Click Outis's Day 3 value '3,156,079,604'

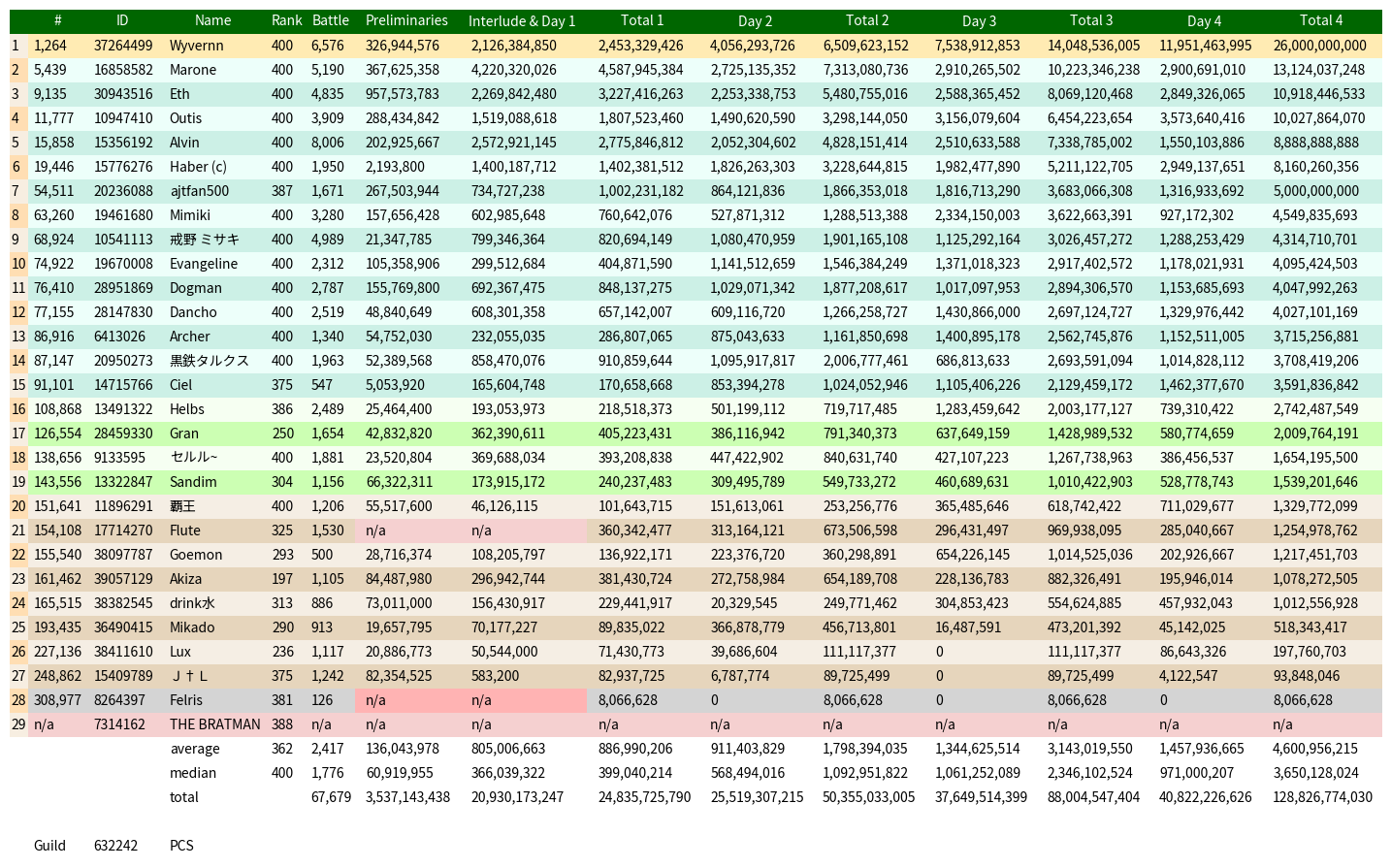[978, 118]
